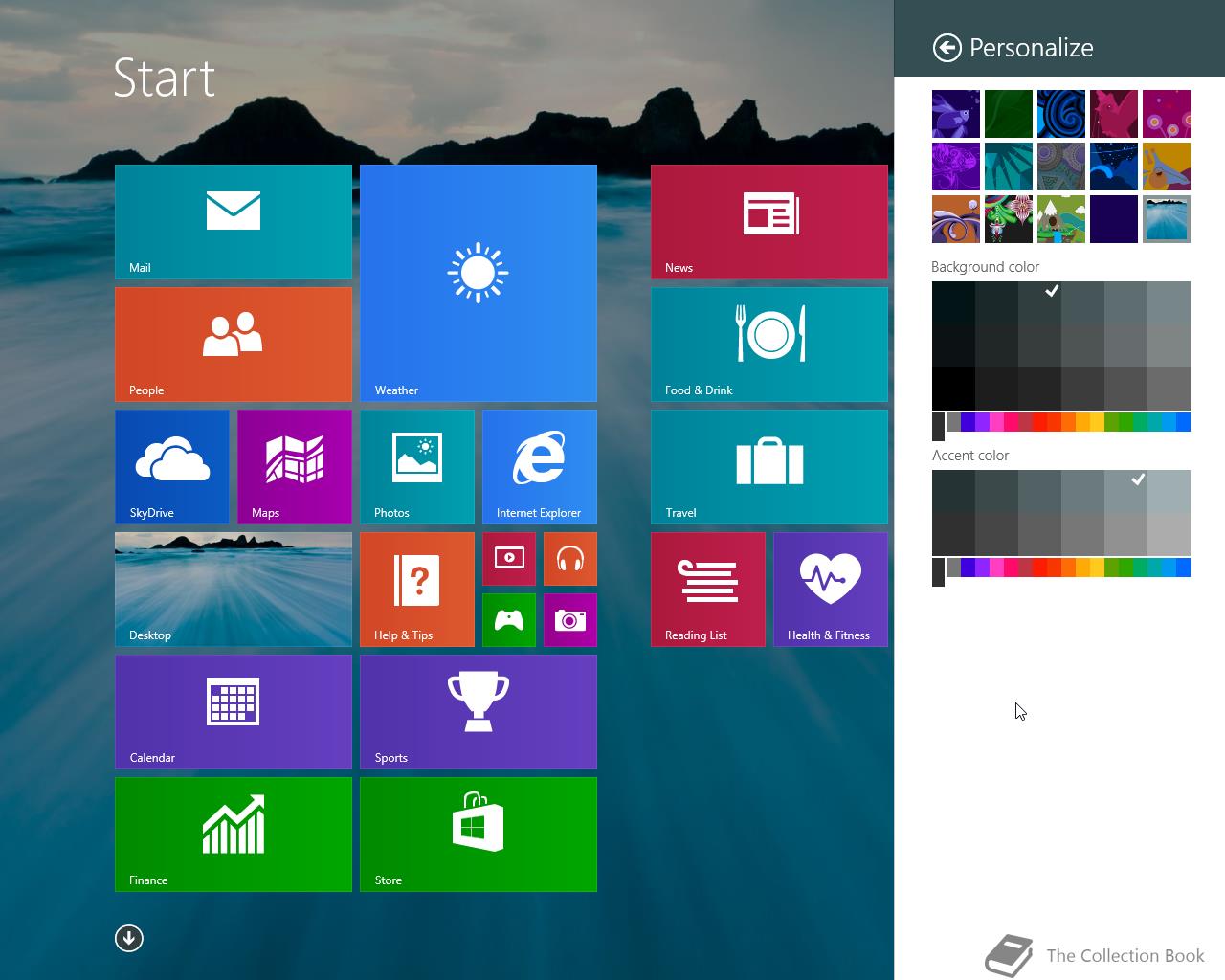
Task: Pick blue end of Background color strip
Action: click(x=1183, y=421)
